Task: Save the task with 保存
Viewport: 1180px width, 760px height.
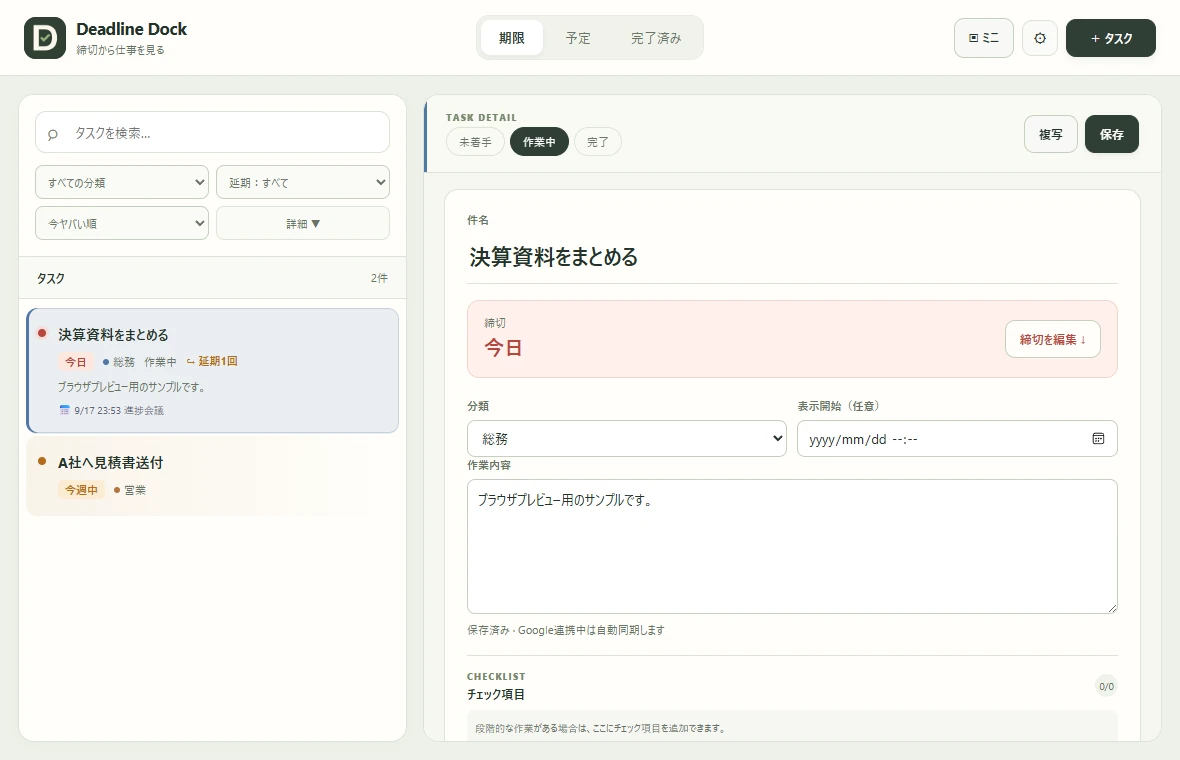Action: 1112,134
